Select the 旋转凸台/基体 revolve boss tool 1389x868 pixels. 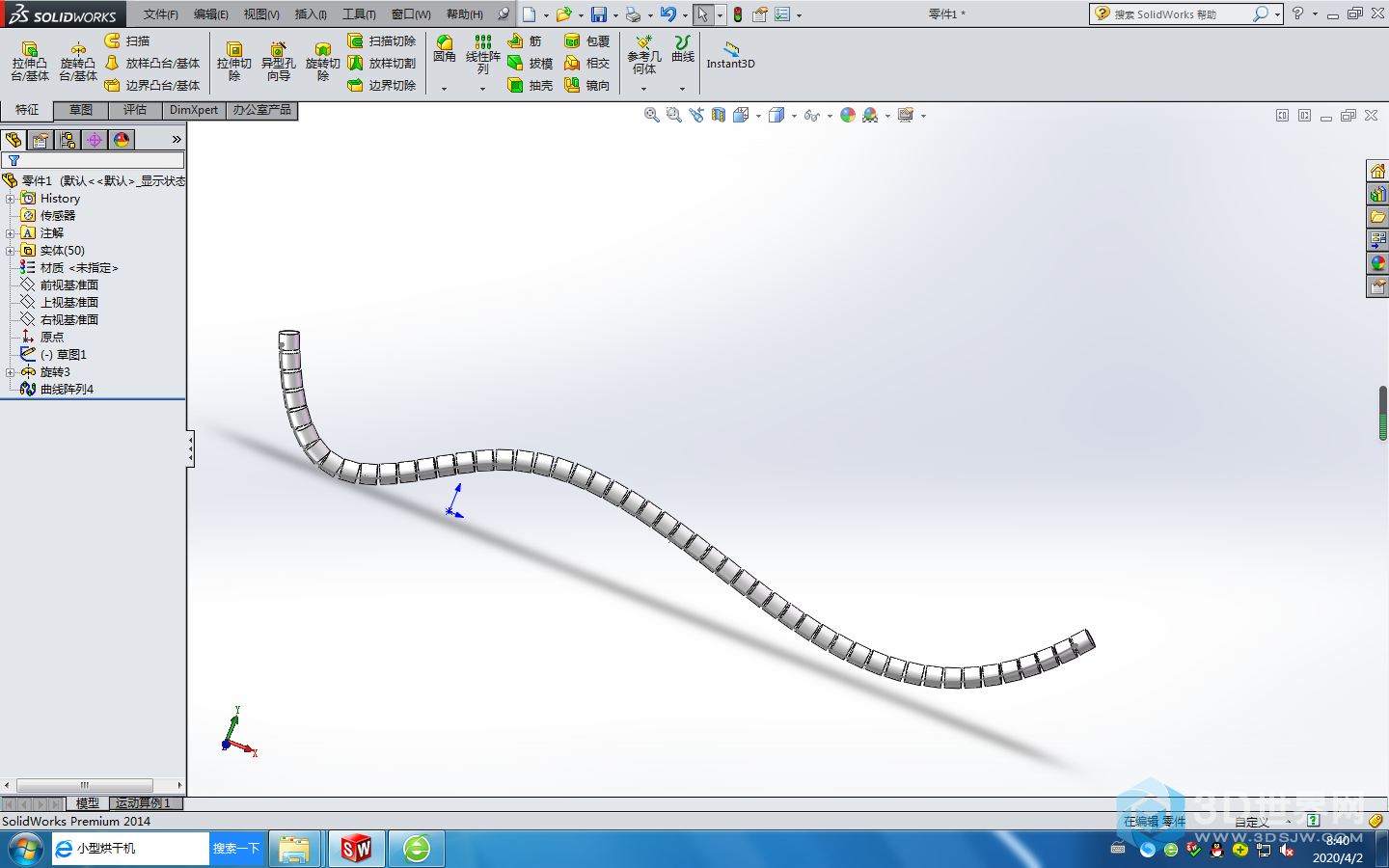click(78, 61)
